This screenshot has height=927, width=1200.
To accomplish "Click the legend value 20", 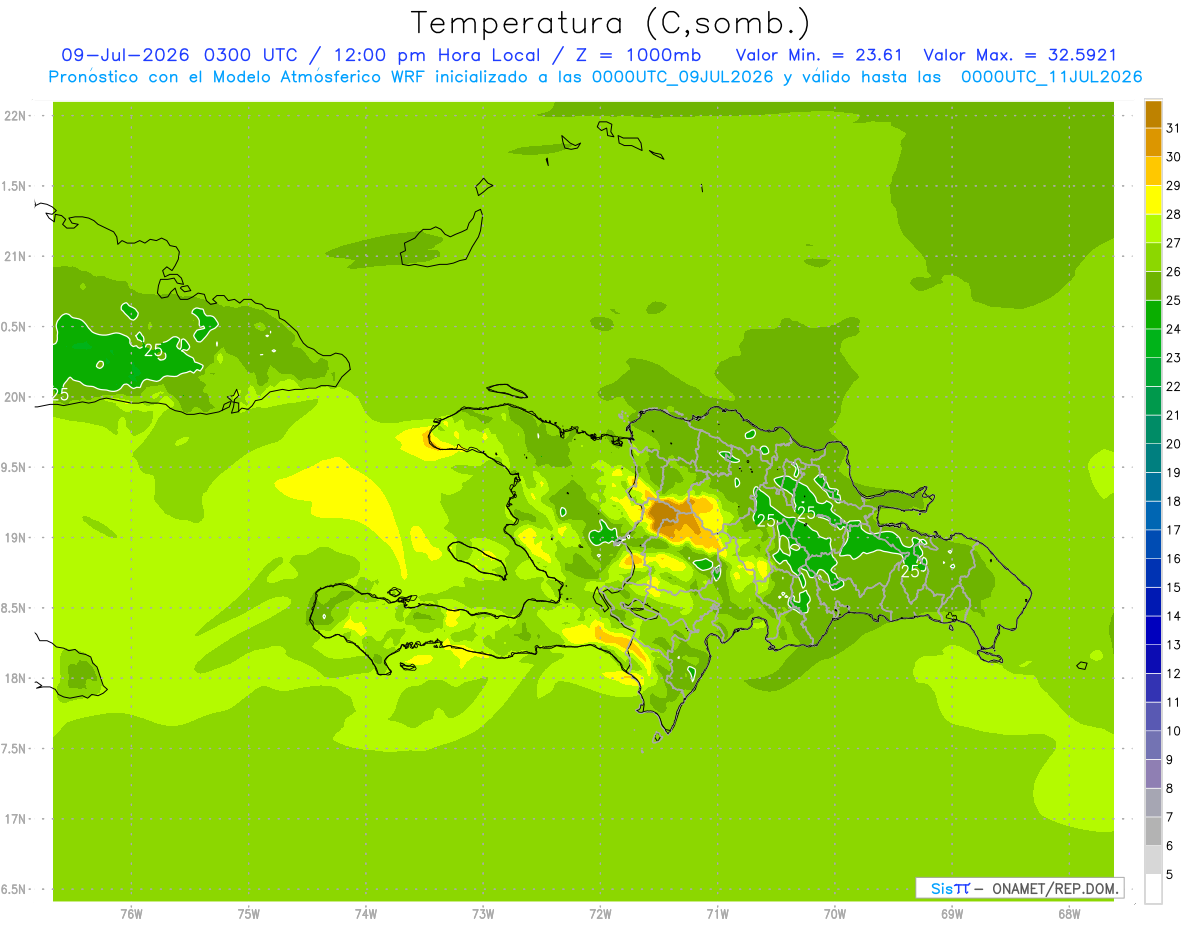I will [x=1174, y=444].
